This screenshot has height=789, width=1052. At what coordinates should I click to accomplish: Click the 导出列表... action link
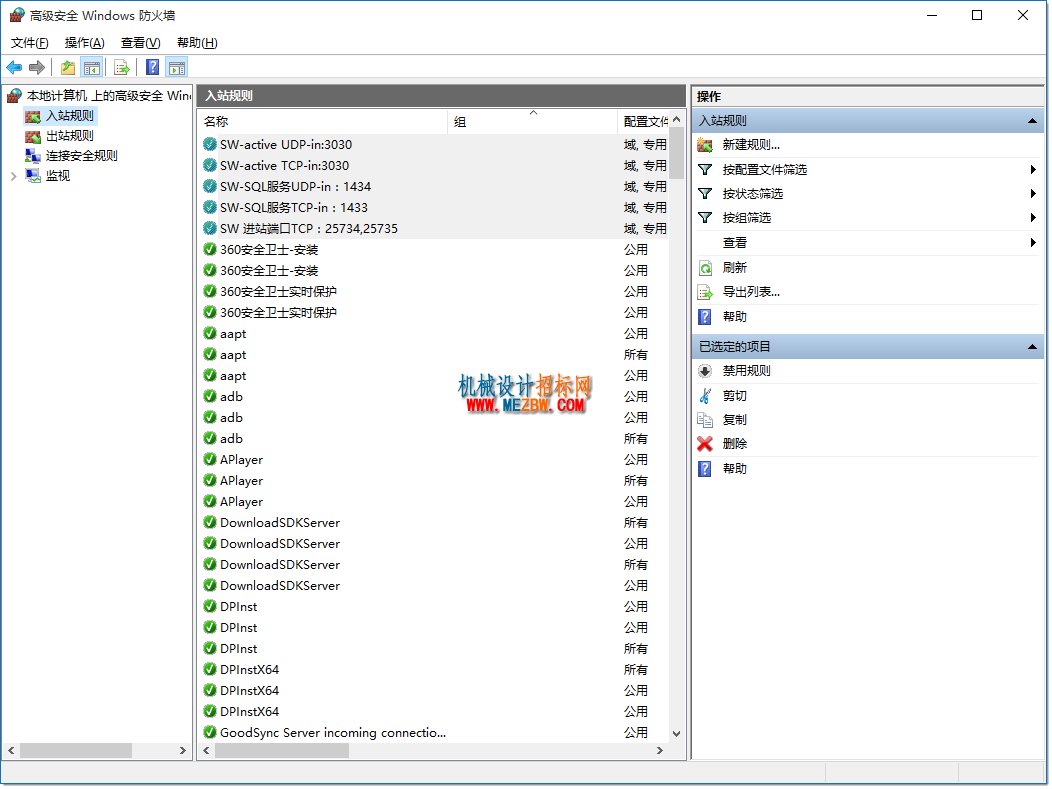pyautogui.click(x=751, y=293)
